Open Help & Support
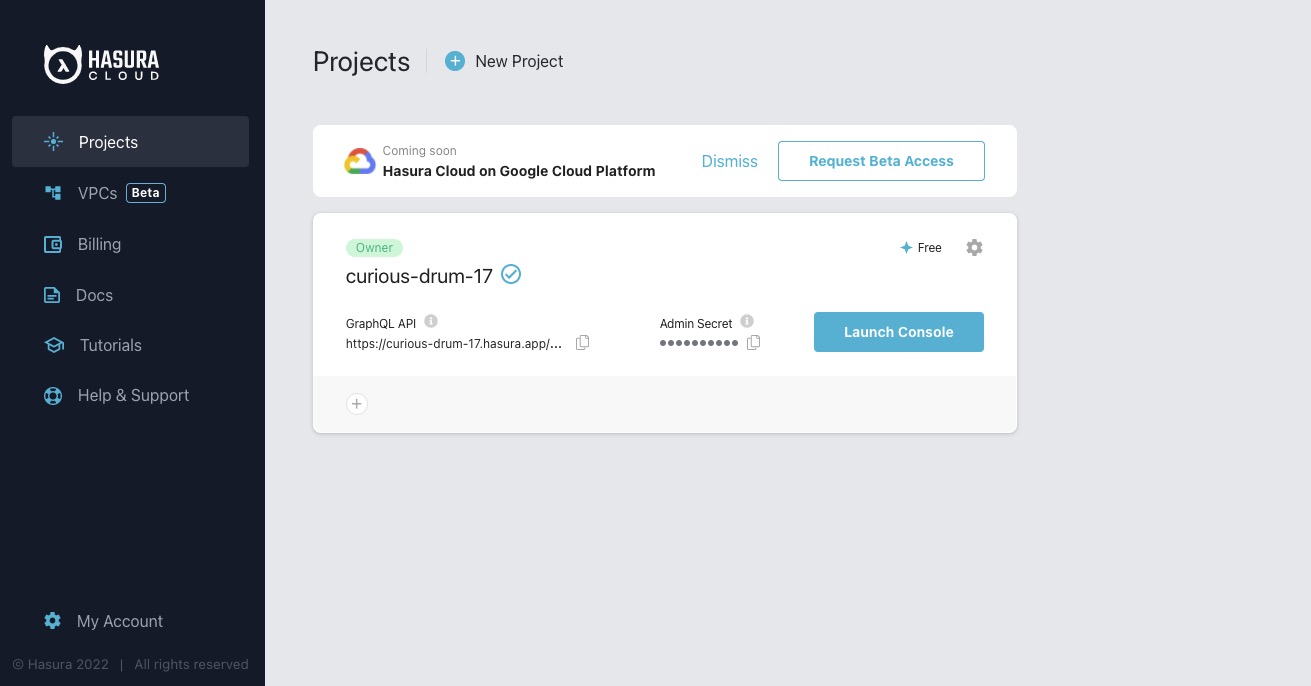Screen dimensions: 1311x686 [x=133, y=395]
